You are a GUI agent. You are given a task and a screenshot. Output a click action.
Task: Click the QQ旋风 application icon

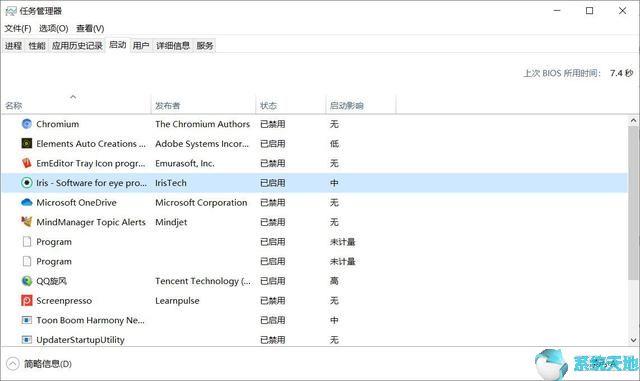click(x=27, y=281)
